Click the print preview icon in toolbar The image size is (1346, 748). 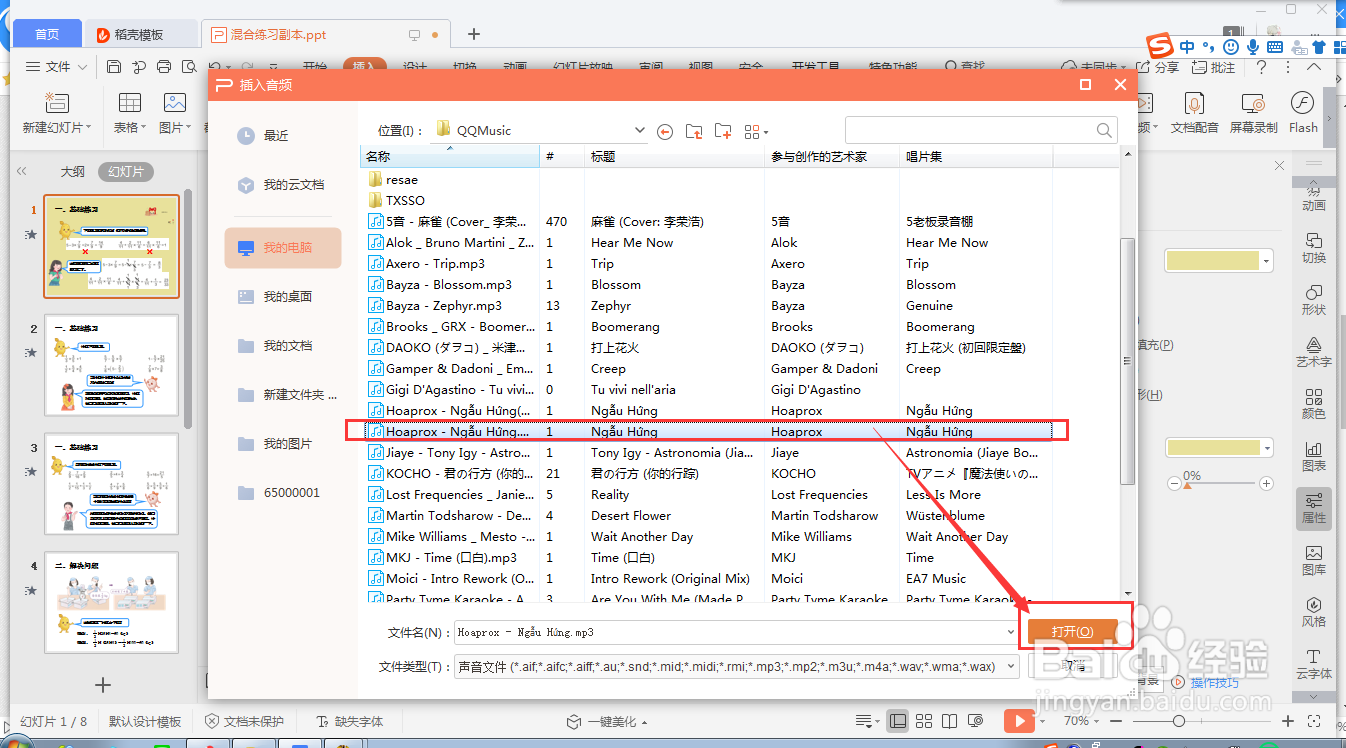point(190,67)
